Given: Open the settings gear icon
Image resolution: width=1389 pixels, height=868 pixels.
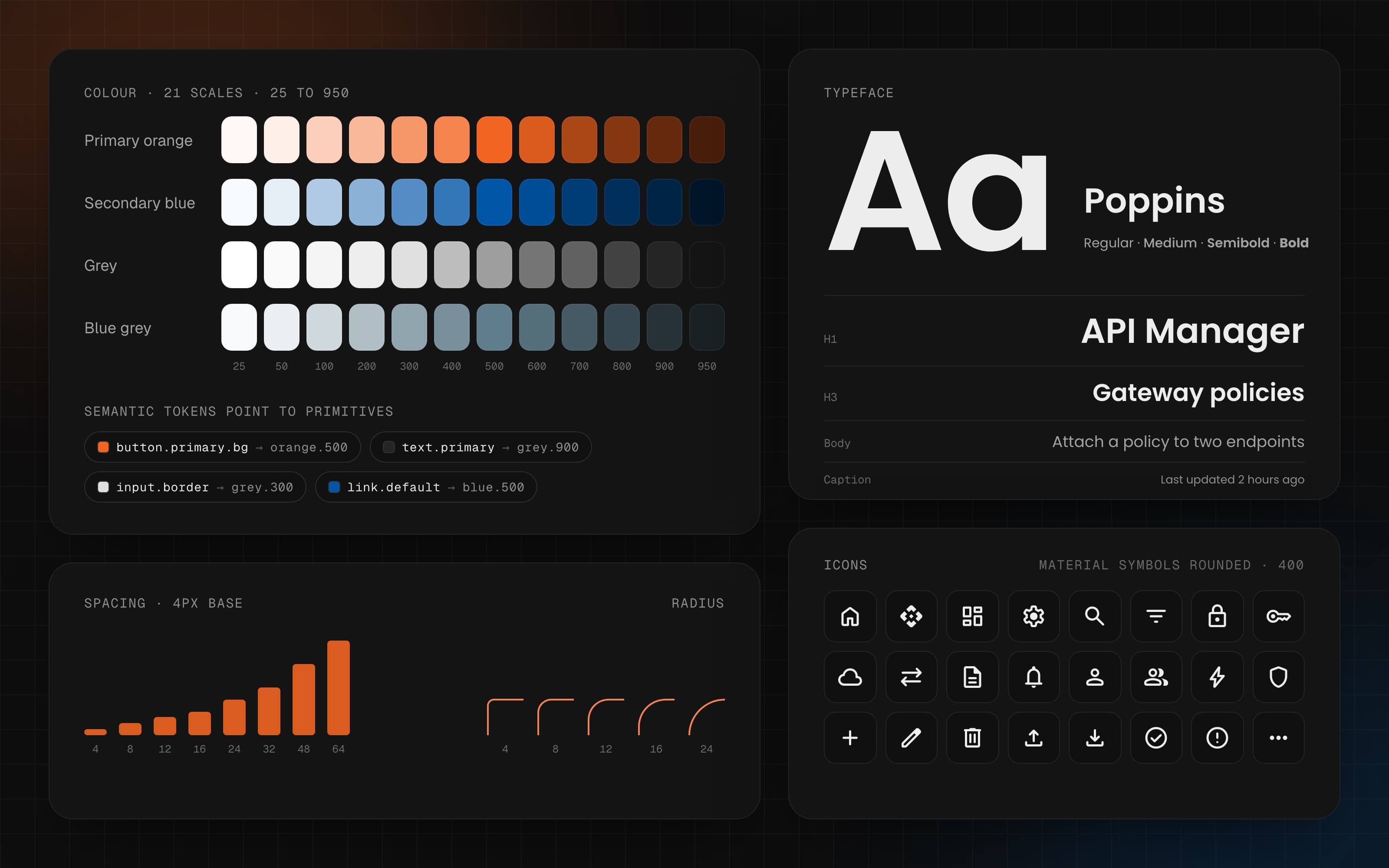Looking at the screenshot, I should pyautogui.click(x=1034, y=616).
